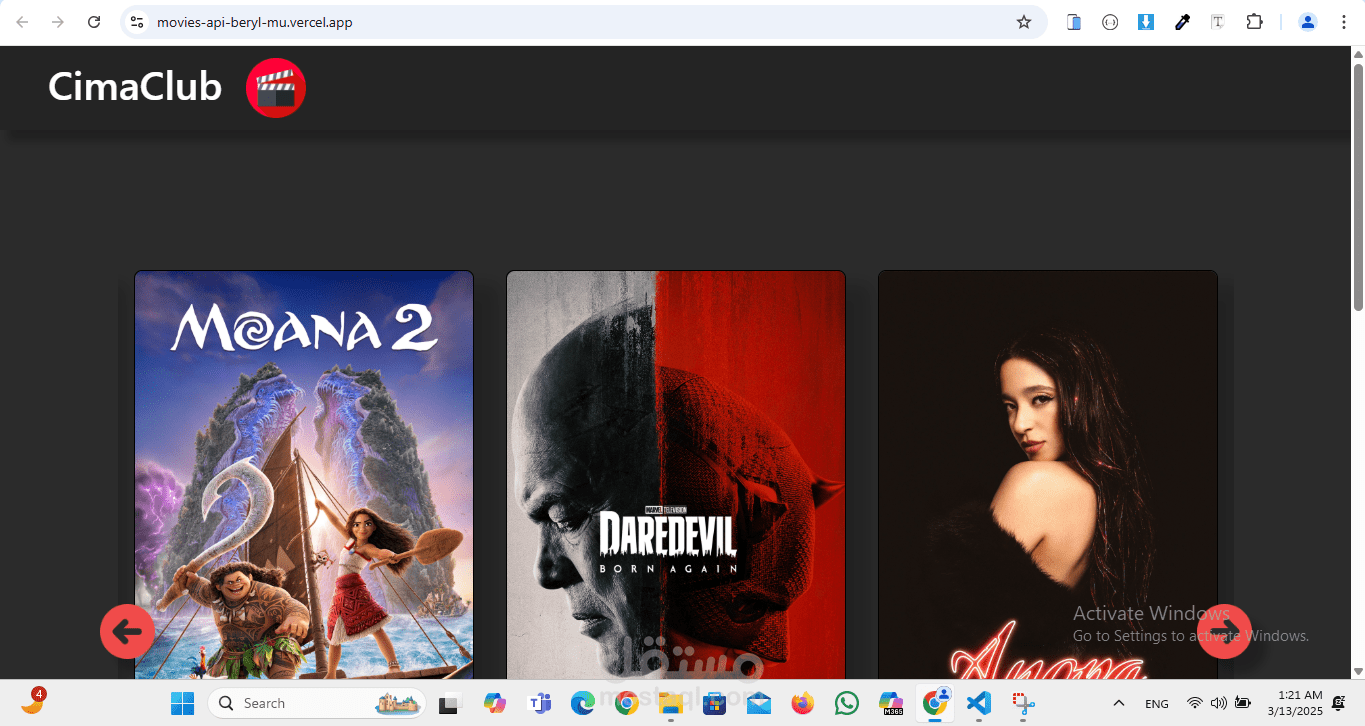
Task: Go back in browser history
Action: [x=22, y=22]
